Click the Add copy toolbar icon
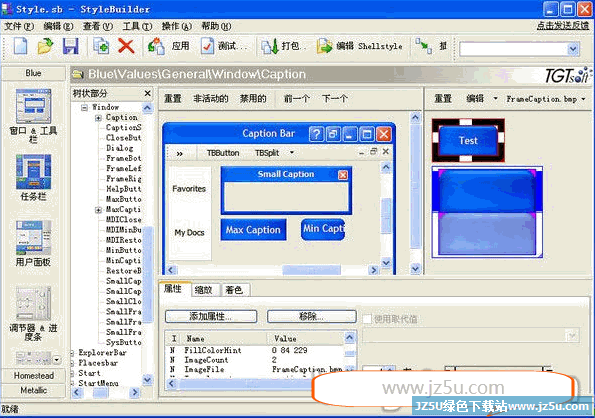The width and height of the screenshot is (595, 418). (x=101, y=46)
